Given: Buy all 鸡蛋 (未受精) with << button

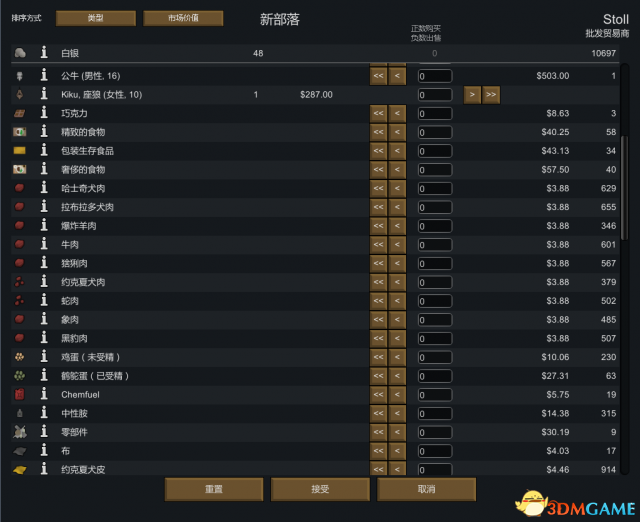Looking at the screenshot, I should pos(378,358).
